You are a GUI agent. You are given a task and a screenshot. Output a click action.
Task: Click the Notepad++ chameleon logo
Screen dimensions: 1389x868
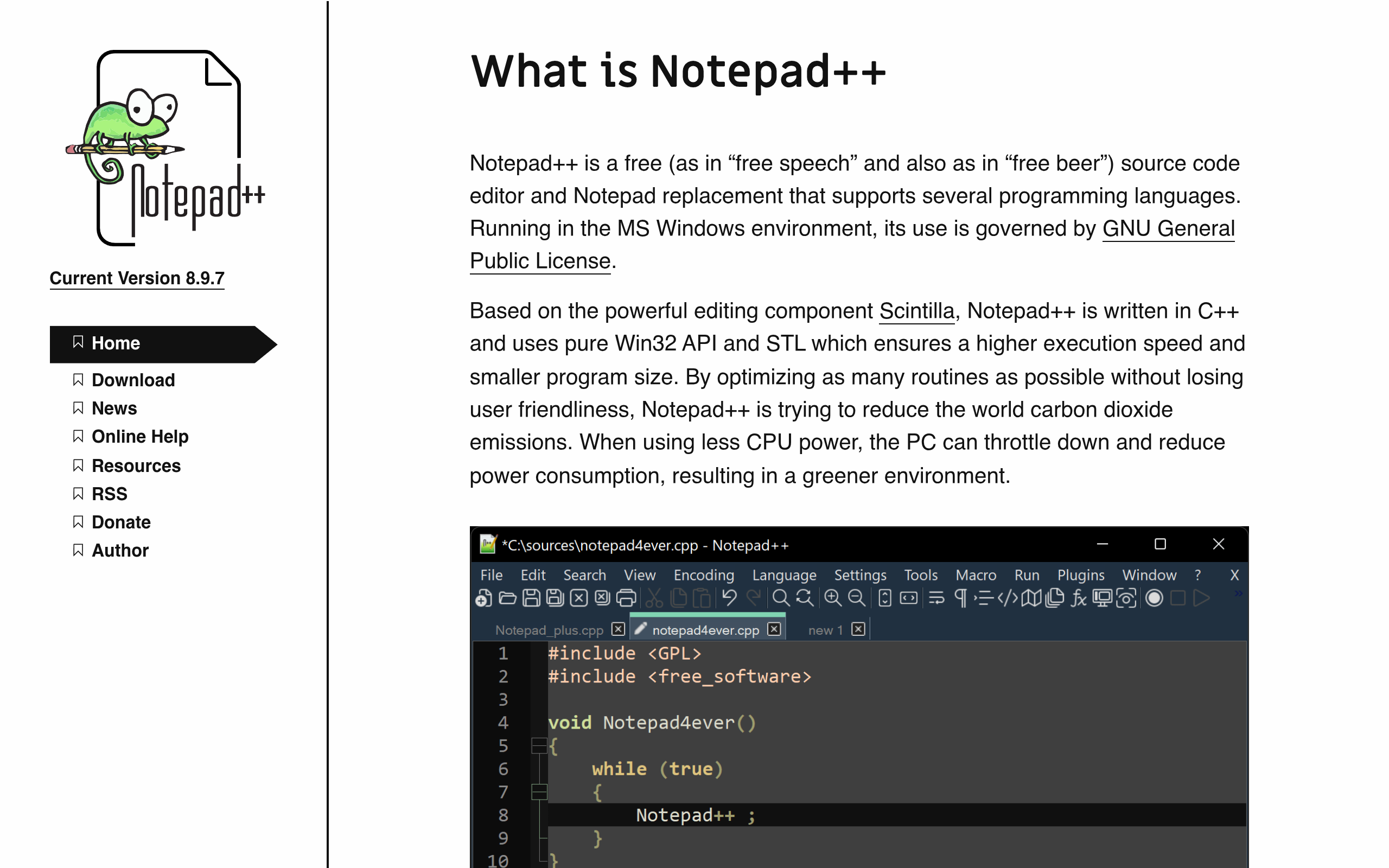pyautogui.click(x=165, y=148)
